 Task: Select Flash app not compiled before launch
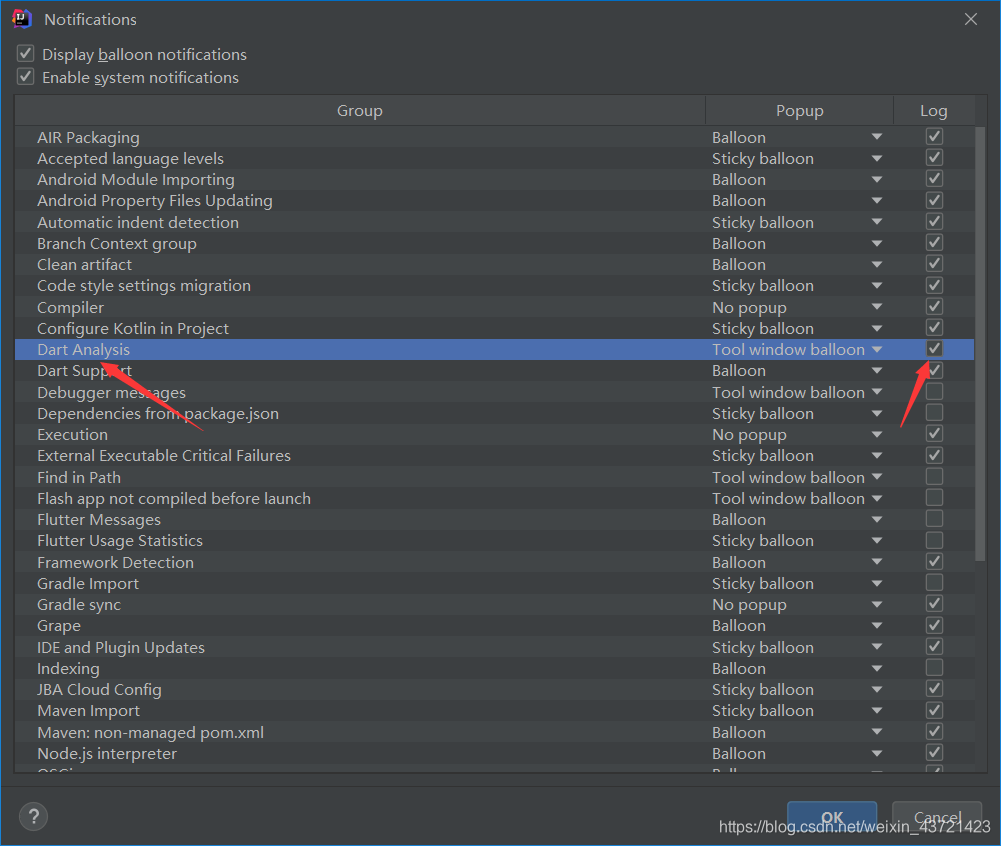point(494,498)
